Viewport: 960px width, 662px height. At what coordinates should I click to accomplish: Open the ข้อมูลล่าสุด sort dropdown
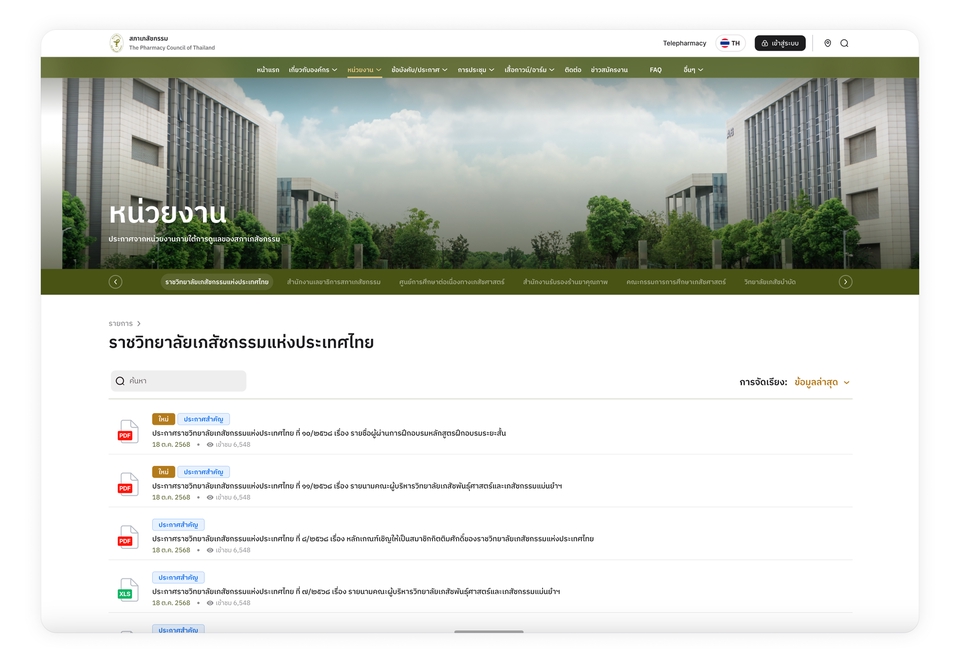coord(821,382)
